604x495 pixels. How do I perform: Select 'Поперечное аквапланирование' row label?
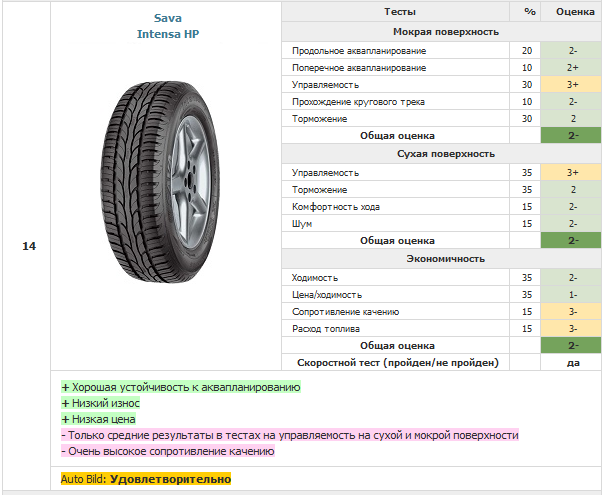pyautogui.click(x=359, y=68)
